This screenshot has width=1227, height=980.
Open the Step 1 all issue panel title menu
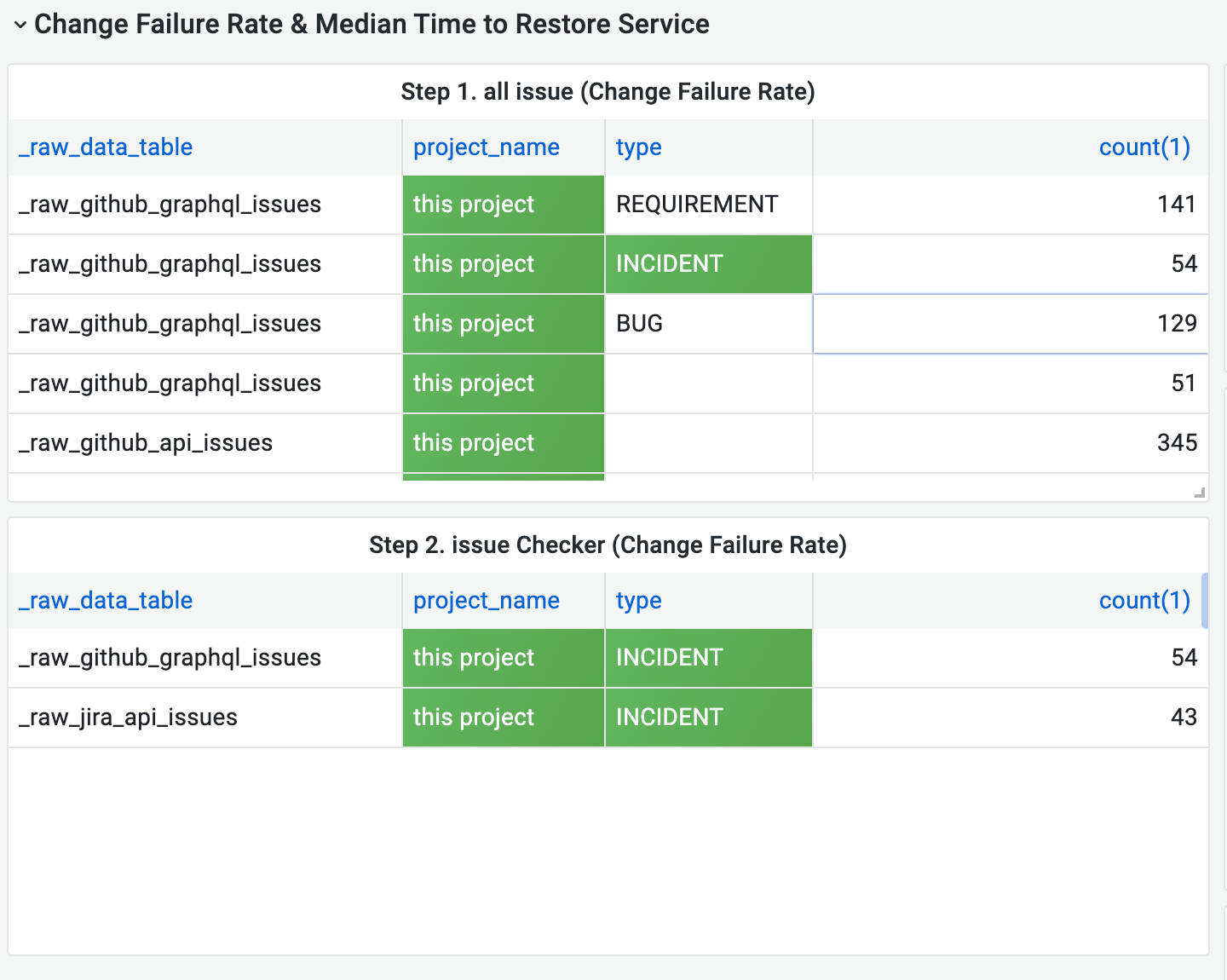[x=608, y=91]
